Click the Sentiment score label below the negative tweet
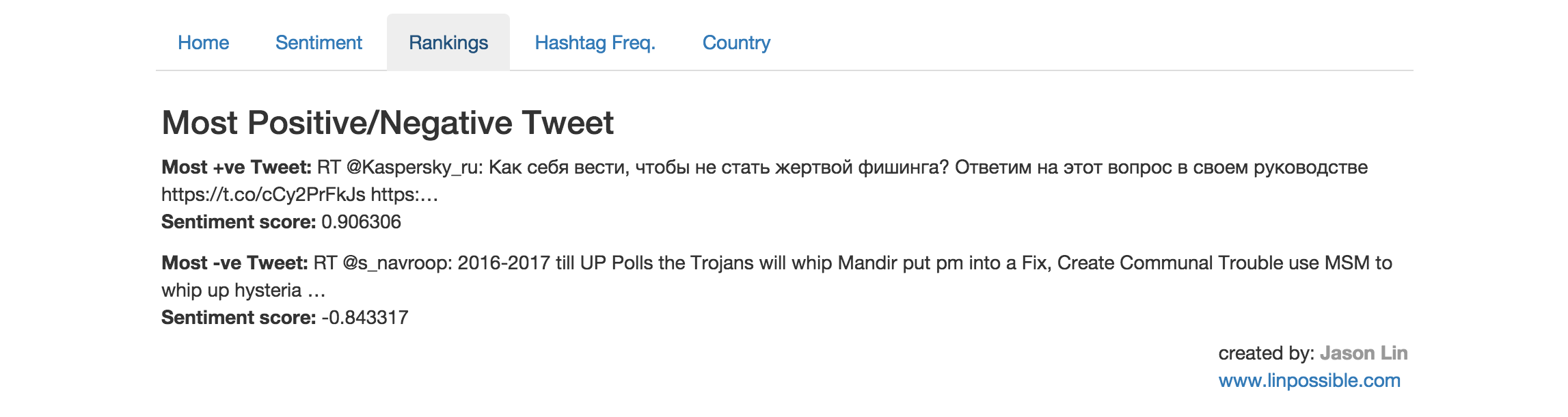The height and width of the screenshot is (417, 1568). coord(239,318)
